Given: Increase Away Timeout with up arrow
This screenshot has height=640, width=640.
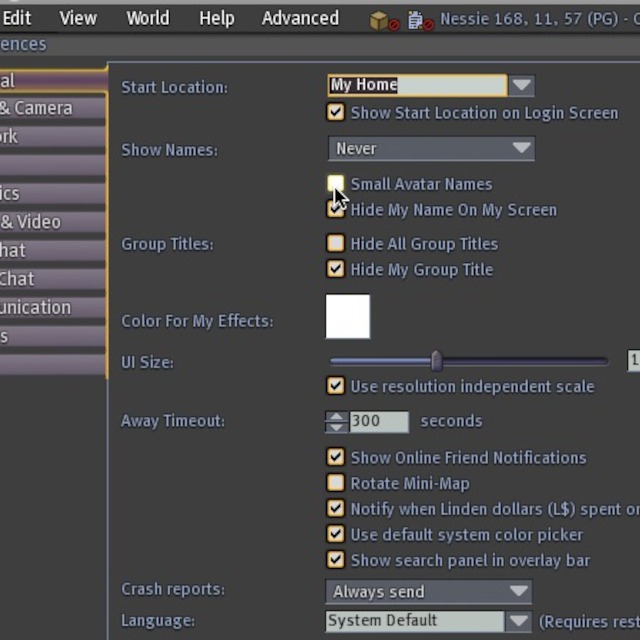Looking at the screenshot, I should [x=336, y=416].
